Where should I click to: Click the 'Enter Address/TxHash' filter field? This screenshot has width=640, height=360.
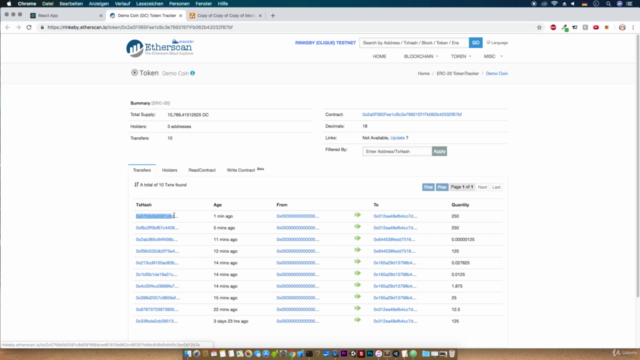(397, 151)
